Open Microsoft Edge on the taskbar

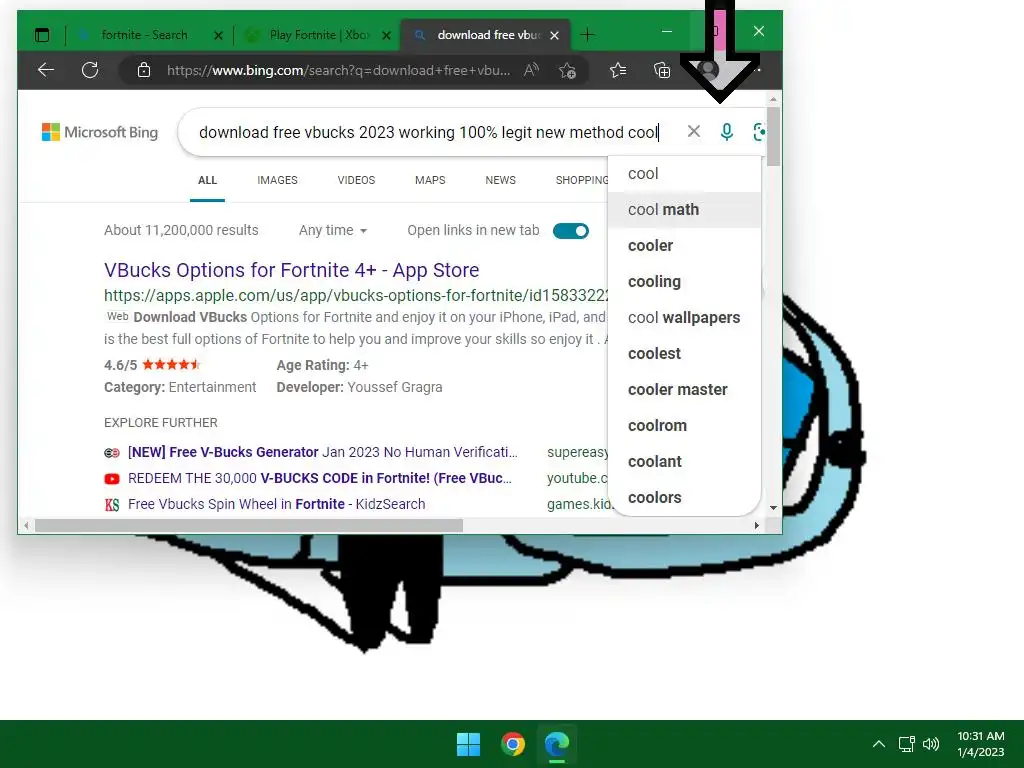(x=557, y=744)
